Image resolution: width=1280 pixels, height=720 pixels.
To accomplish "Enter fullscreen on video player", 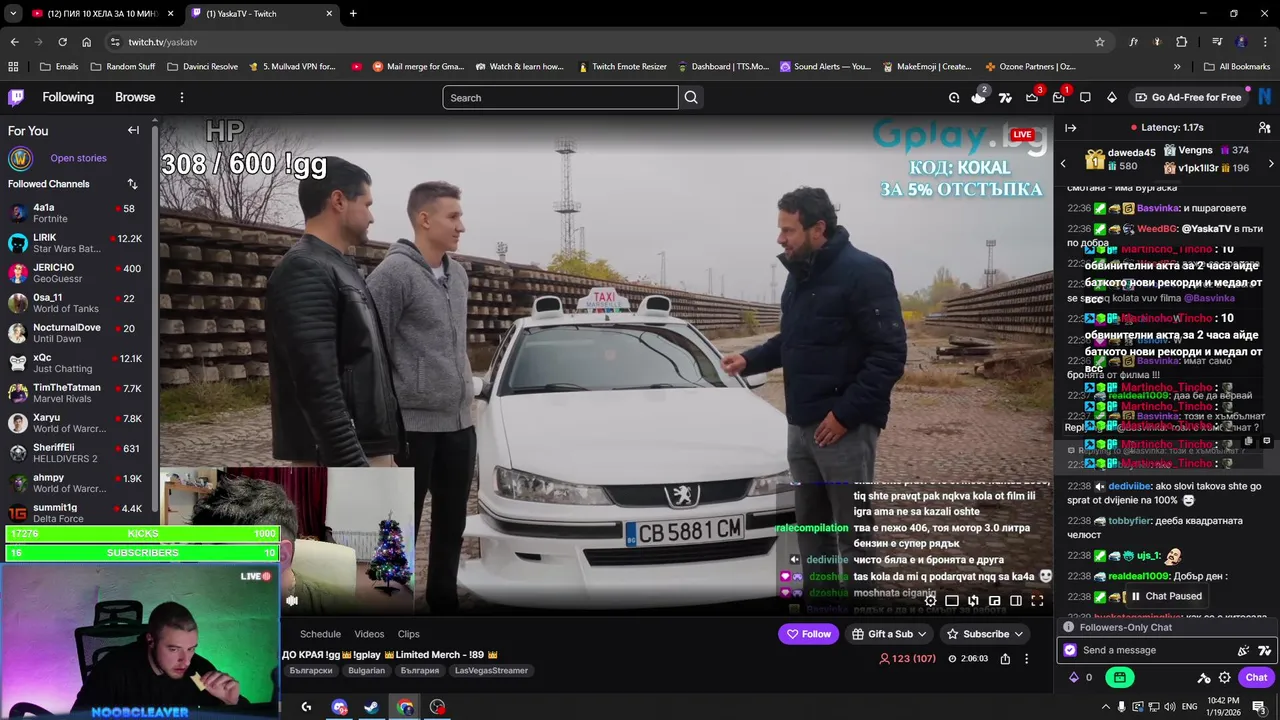I will point(1037,601).
